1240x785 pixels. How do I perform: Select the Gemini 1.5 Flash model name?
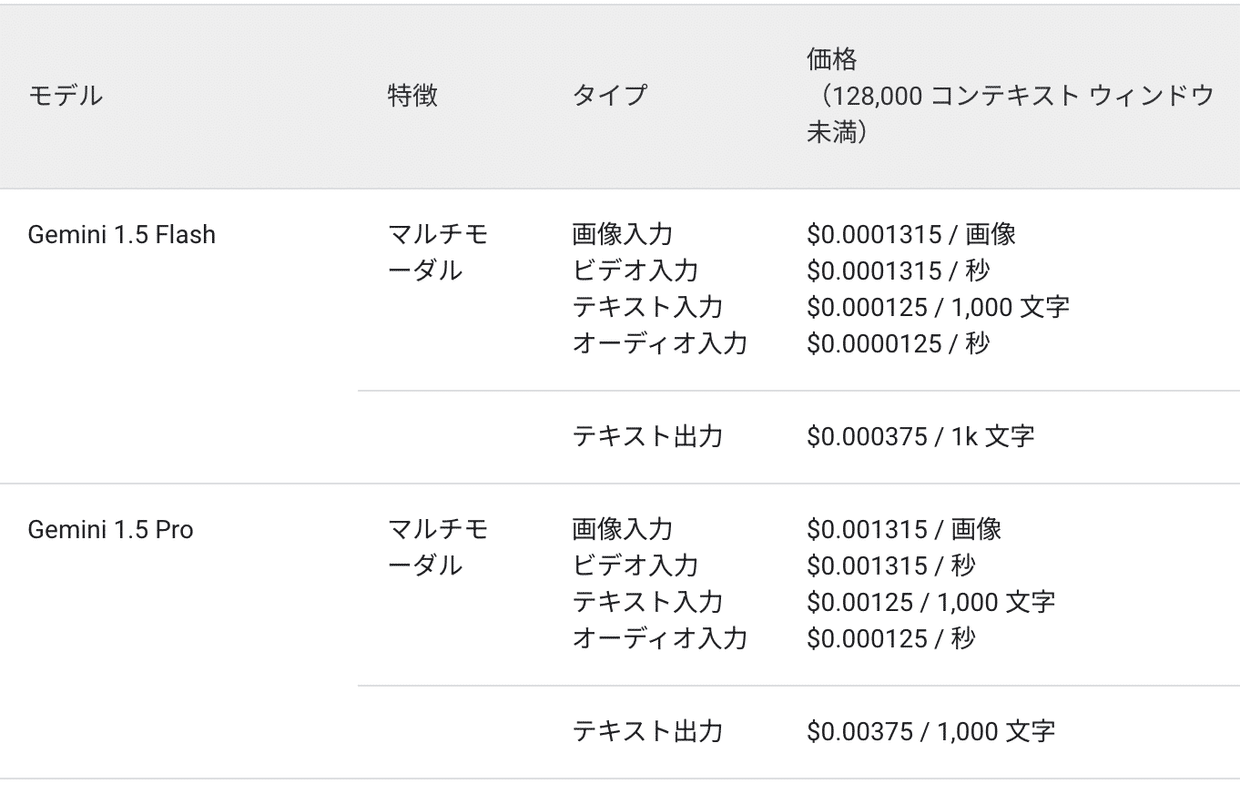[x=121, y=235]
